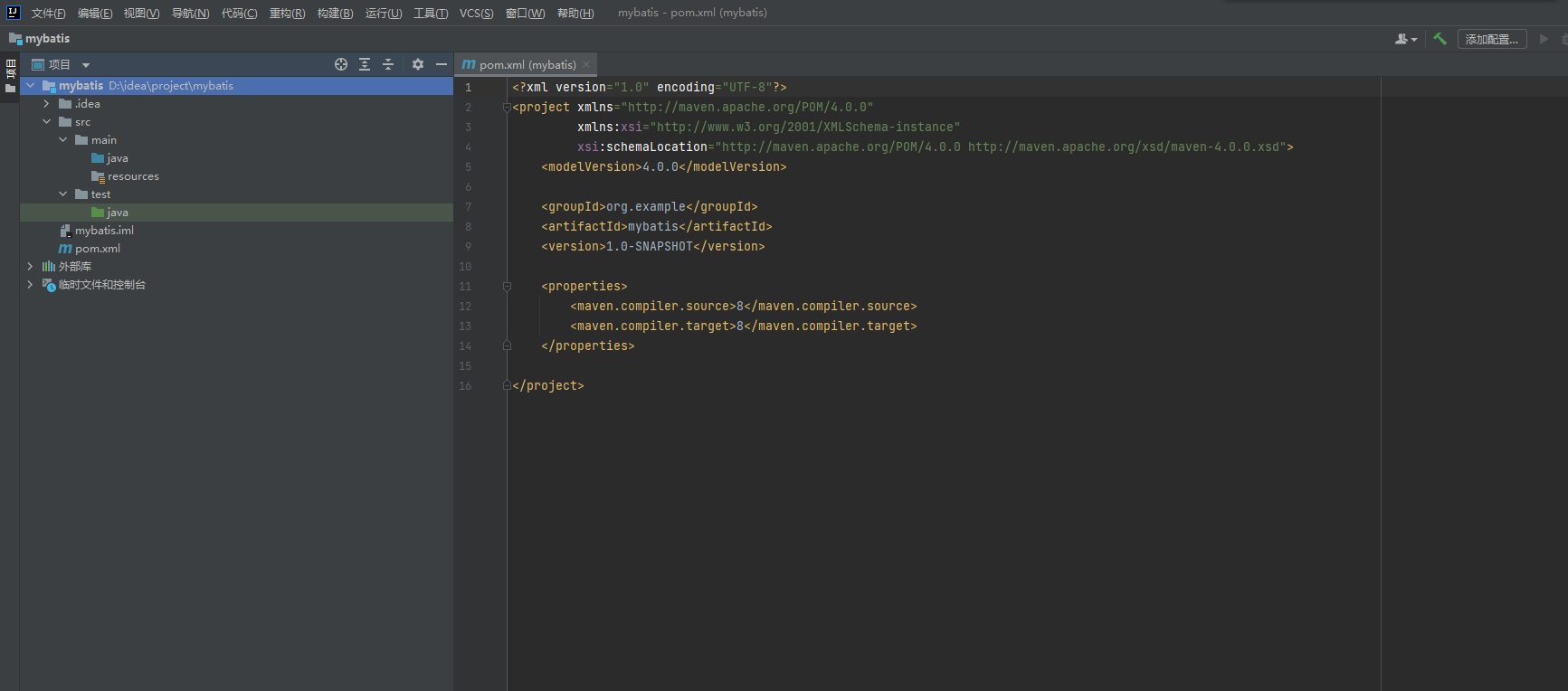
Task: Click the resources folder icon
Action: pyautogui.click(x=98, y=176)
